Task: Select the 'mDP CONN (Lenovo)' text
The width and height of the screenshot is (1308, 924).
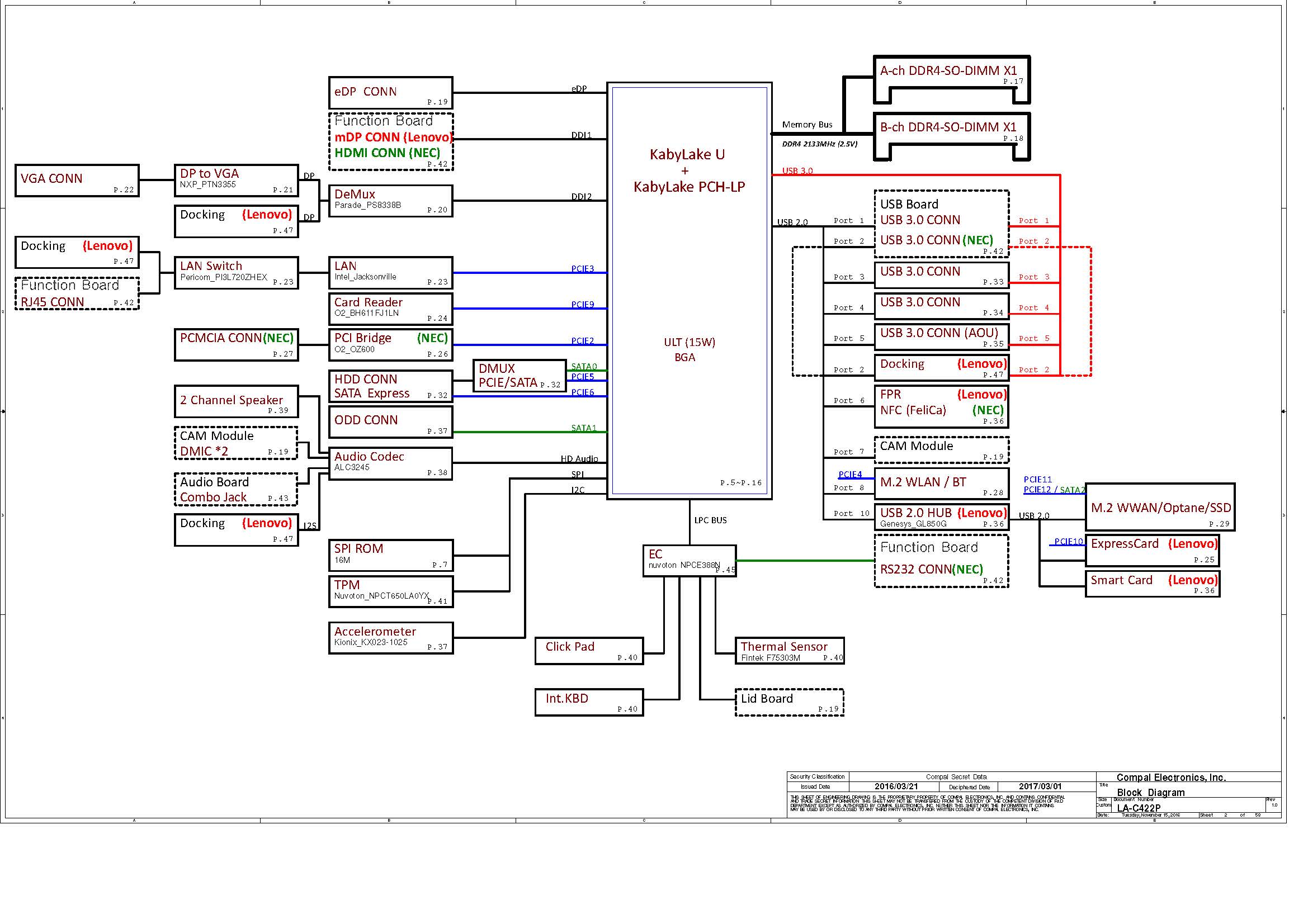Action: point(393,137)
